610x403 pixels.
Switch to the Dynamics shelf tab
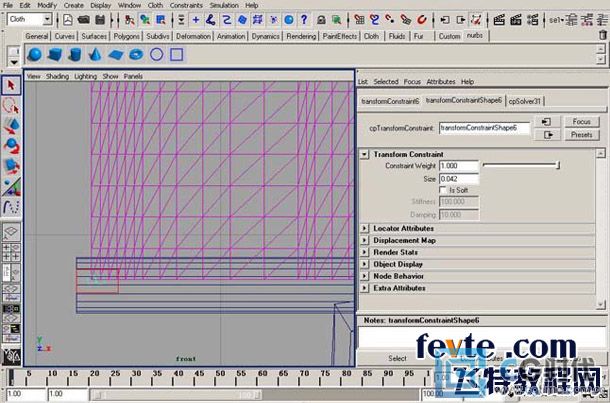[265, 36]
